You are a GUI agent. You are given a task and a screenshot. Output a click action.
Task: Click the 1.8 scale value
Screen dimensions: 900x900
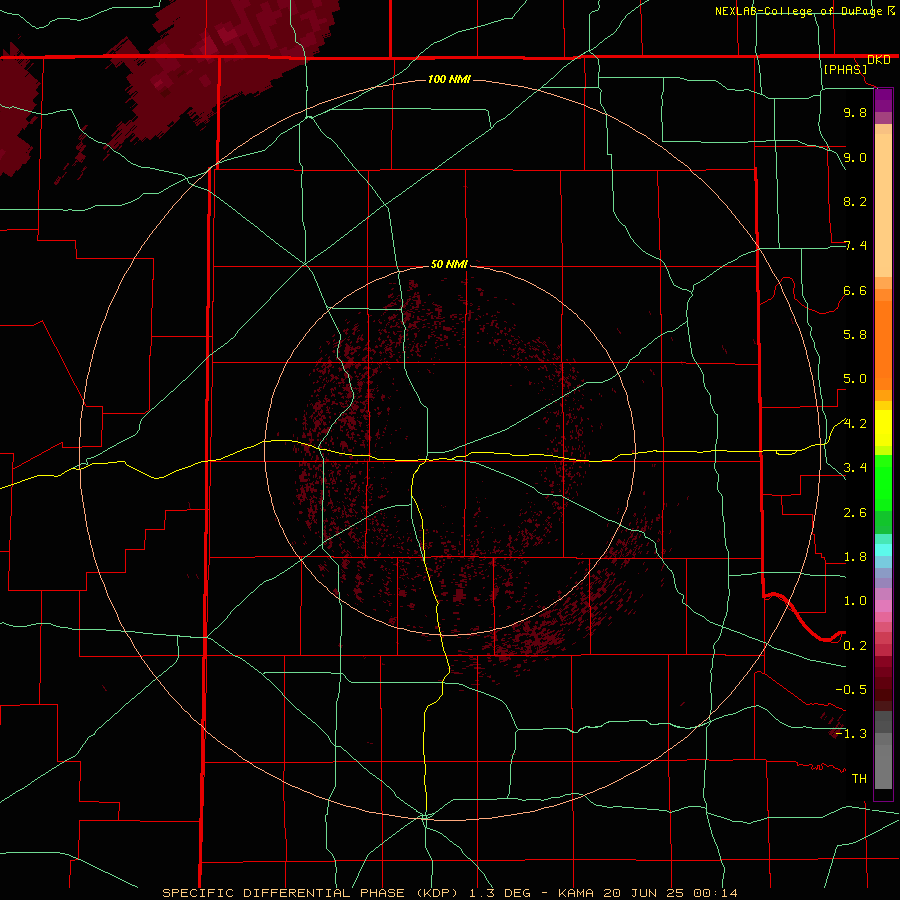click(855, 557)
